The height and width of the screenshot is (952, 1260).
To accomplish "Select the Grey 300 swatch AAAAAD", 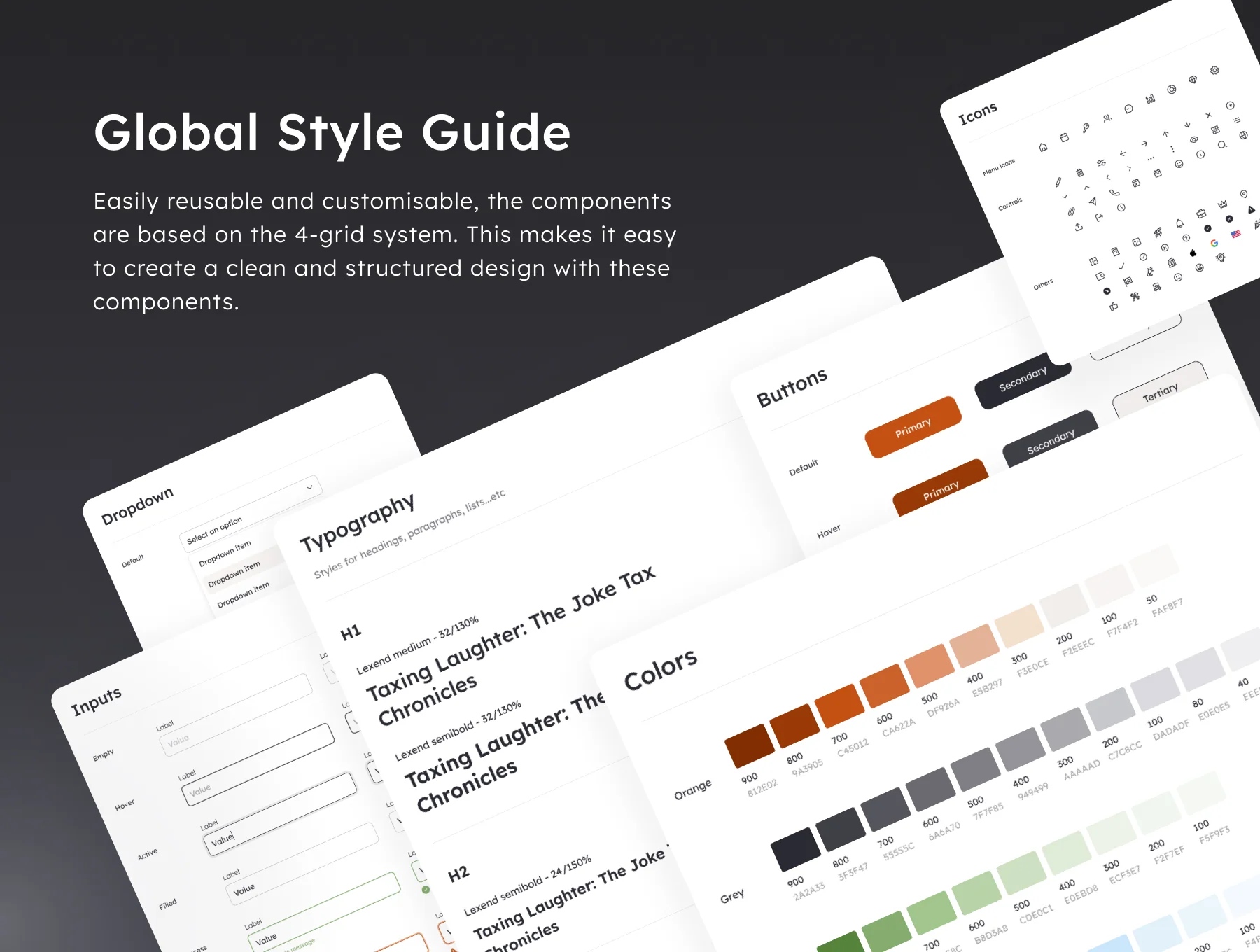I will [1065, 729].
